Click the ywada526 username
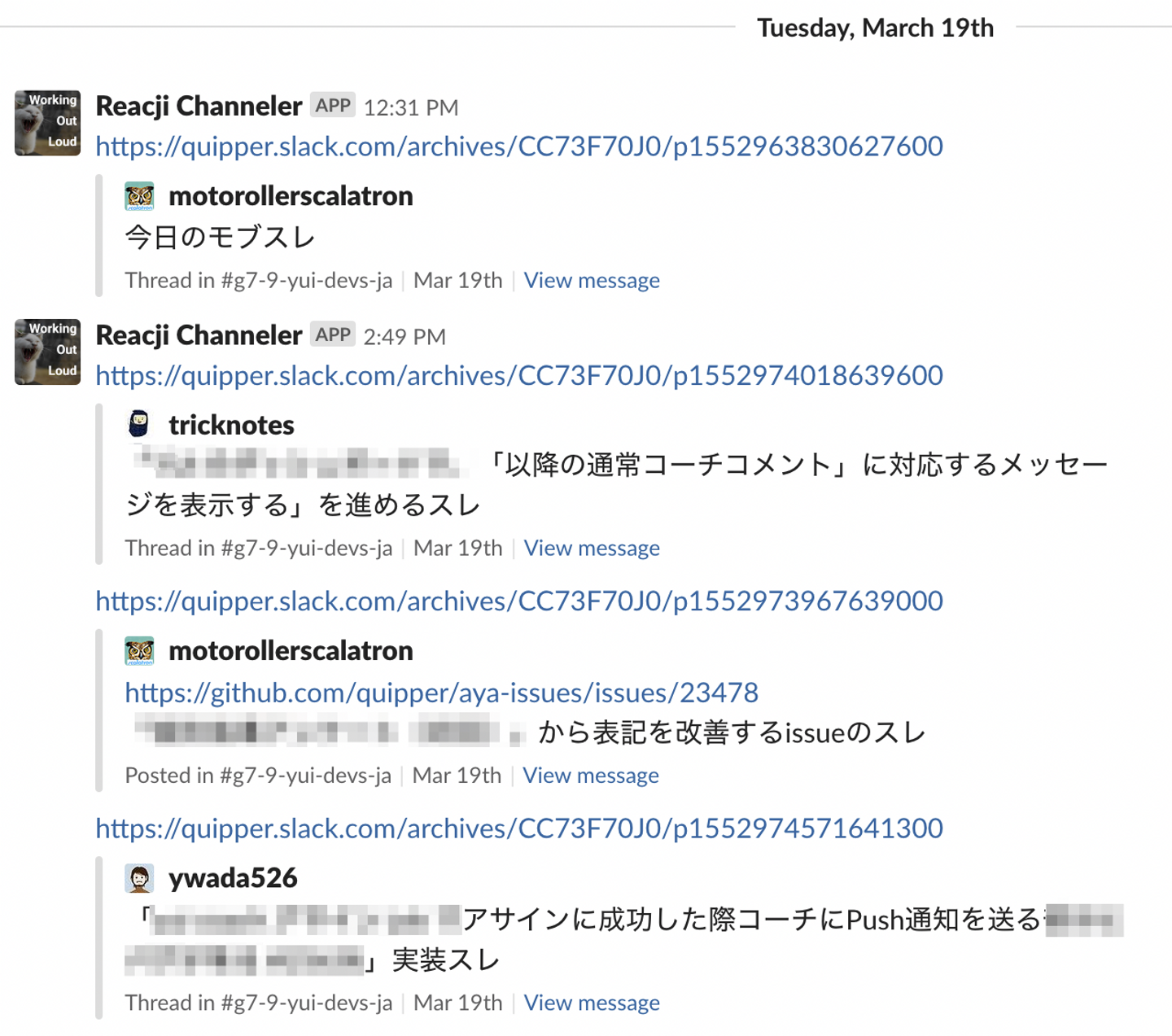The height and width of the screenshot is (1036, 1172). (233, 878)
